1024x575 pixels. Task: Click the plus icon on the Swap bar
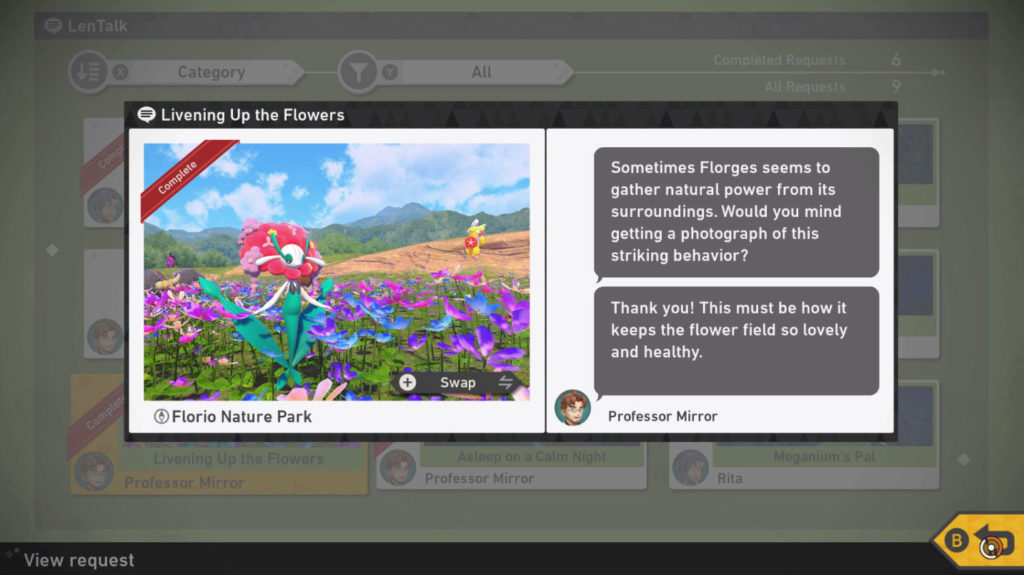(408, 382)
